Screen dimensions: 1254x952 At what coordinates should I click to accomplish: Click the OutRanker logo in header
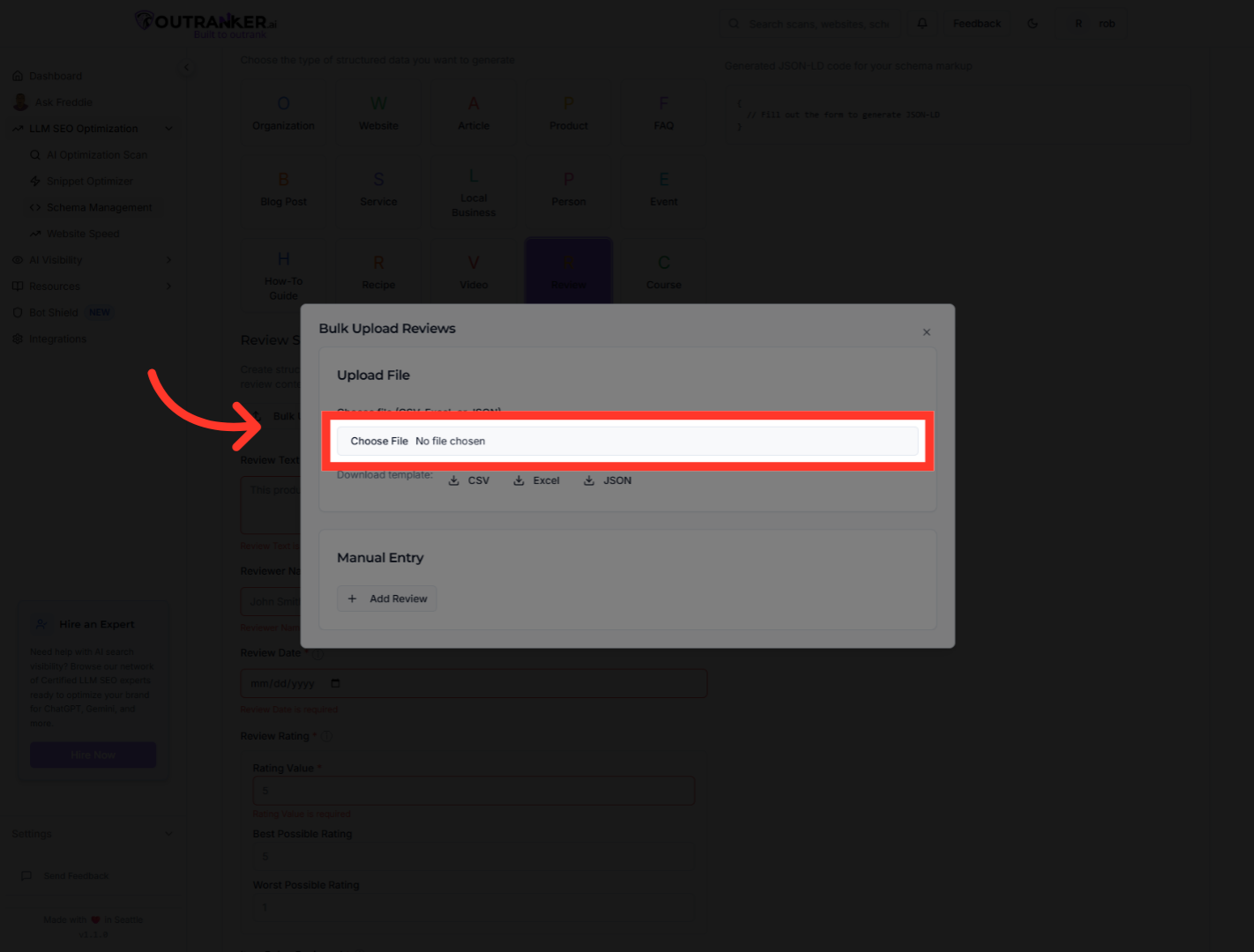[x=205, y=24]
